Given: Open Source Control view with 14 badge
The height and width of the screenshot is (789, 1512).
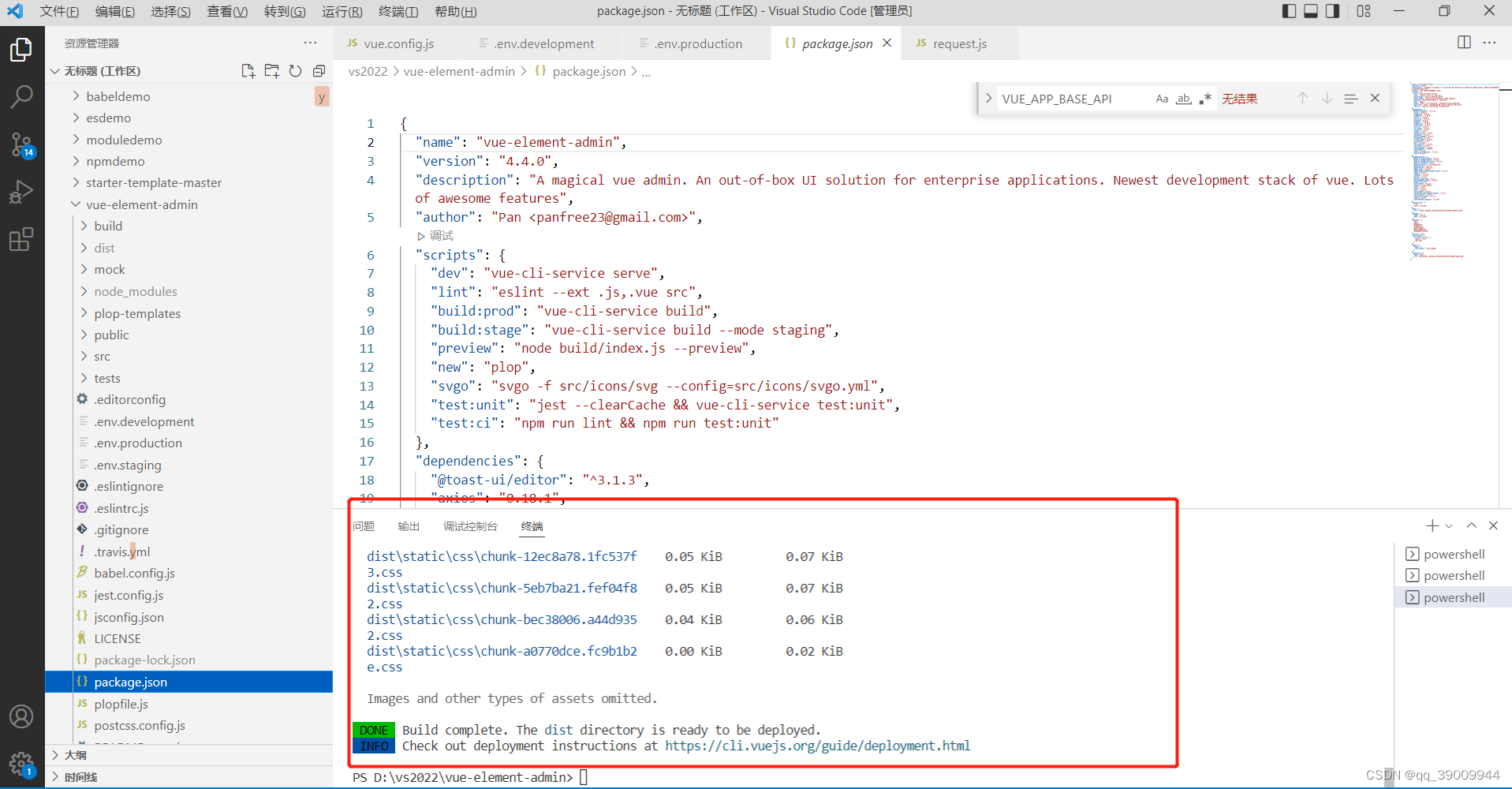Looking at the screenshot, I should tap(21, 144).
